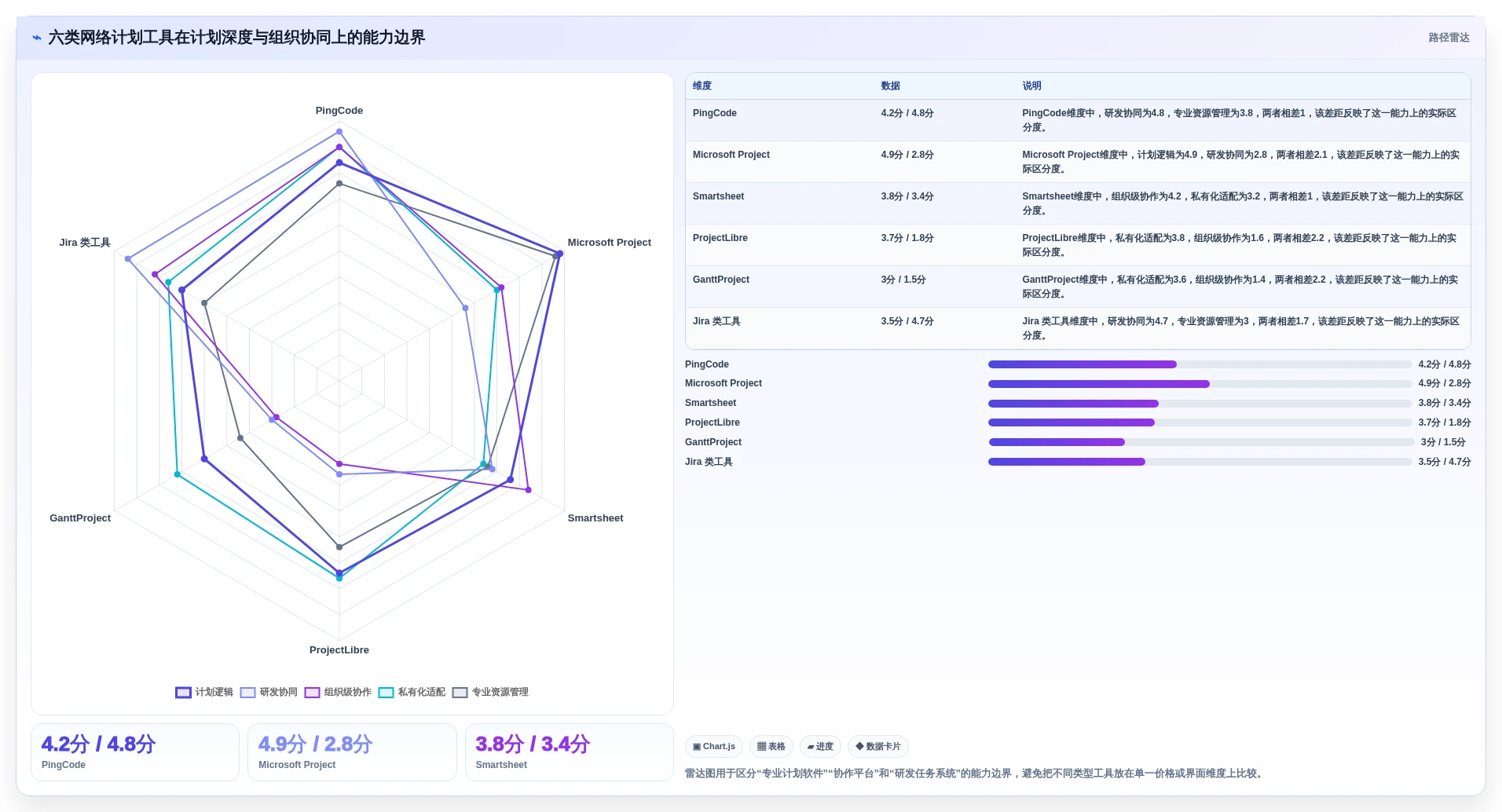The image size is (1502, 812).
Task: Click the GanttProject progress bar
Action: point(1201,442)
